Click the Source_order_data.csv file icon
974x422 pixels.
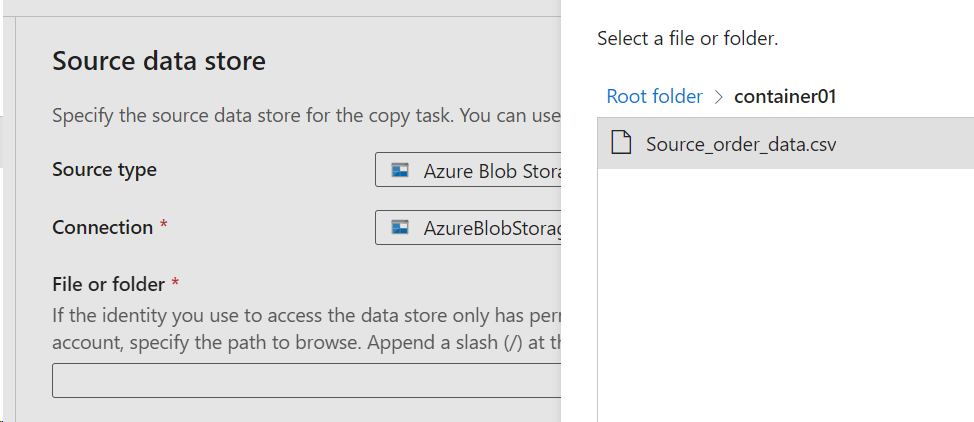click(621, 144)
